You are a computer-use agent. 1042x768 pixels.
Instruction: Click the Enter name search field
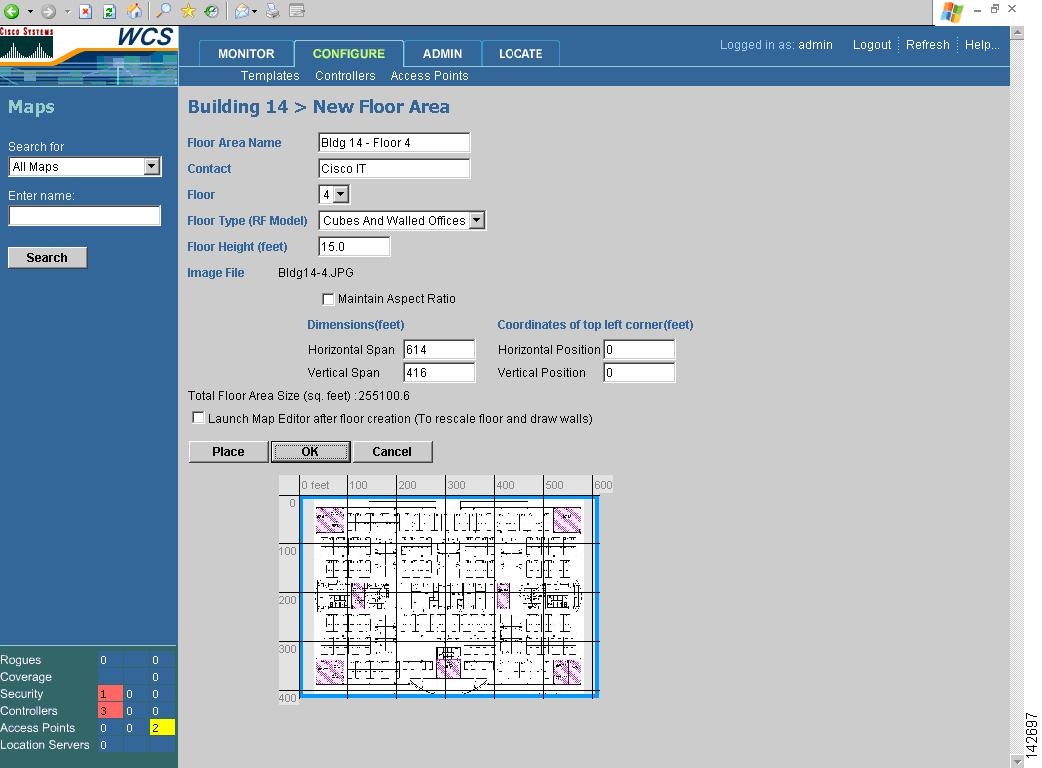[x=84, y=215]
